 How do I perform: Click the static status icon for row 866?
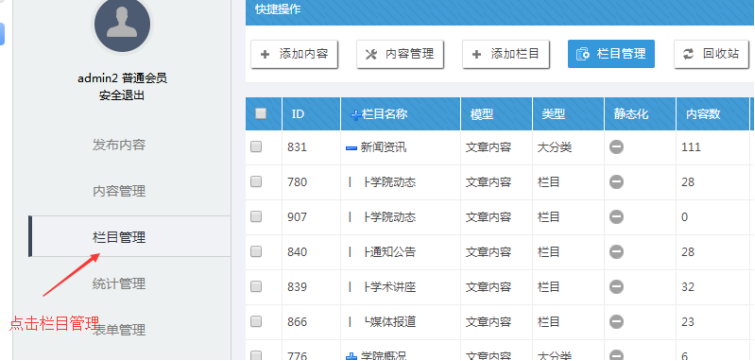click(616, 321)
